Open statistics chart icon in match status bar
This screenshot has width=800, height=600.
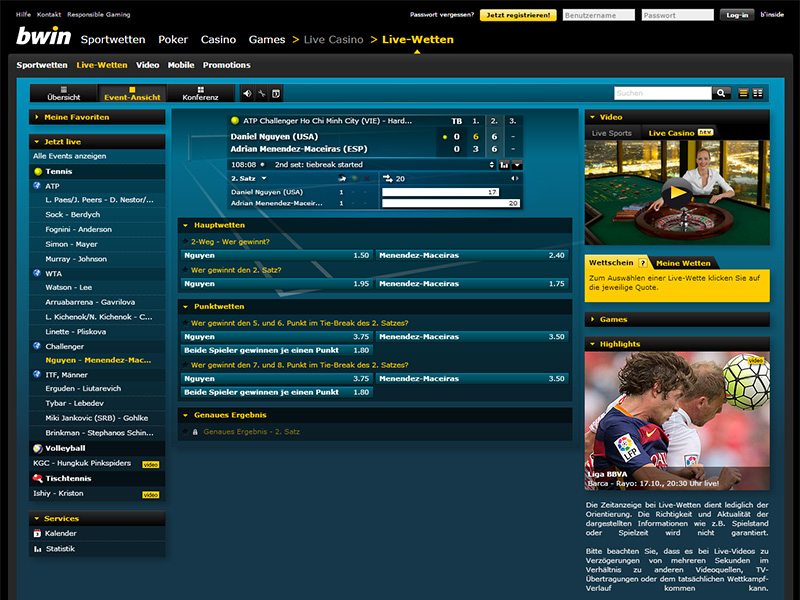point(504,165)
